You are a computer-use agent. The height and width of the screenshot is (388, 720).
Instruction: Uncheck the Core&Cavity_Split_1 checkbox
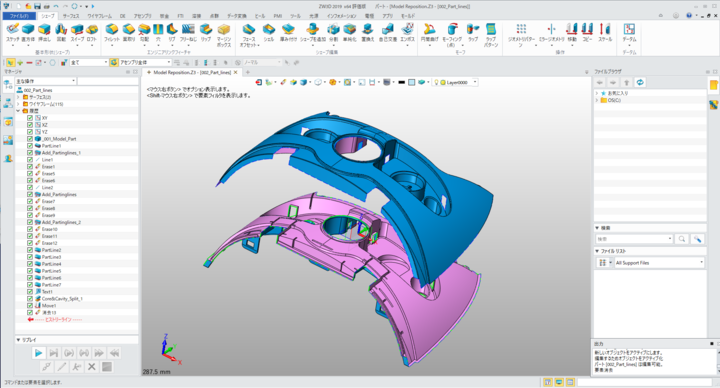[30, 298]
